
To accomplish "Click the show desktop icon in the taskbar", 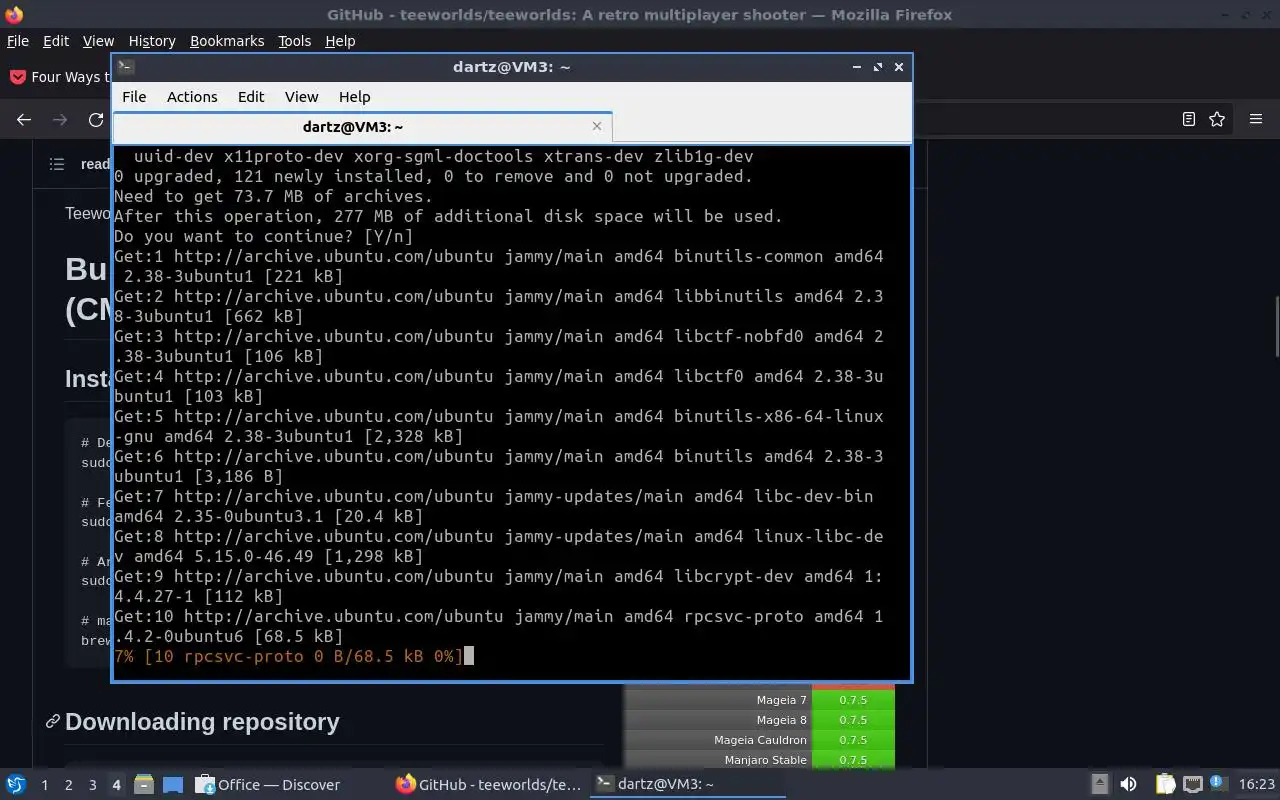I will 173,785.
